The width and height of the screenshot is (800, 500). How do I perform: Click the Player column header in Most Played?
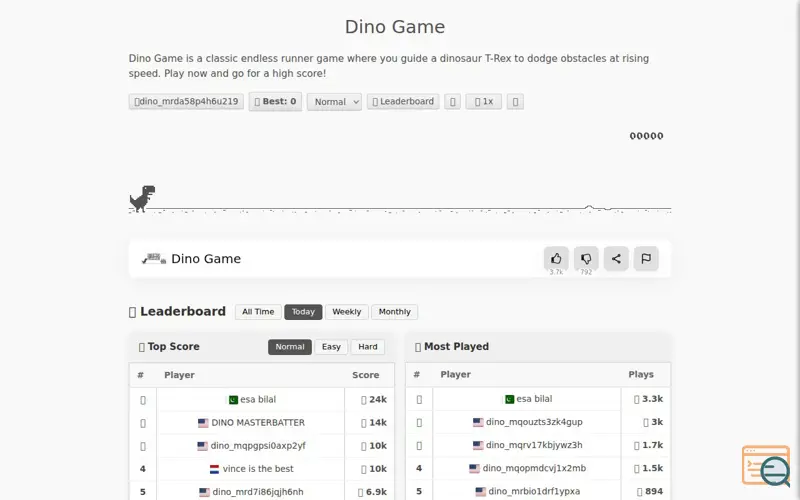click(456, 374)
